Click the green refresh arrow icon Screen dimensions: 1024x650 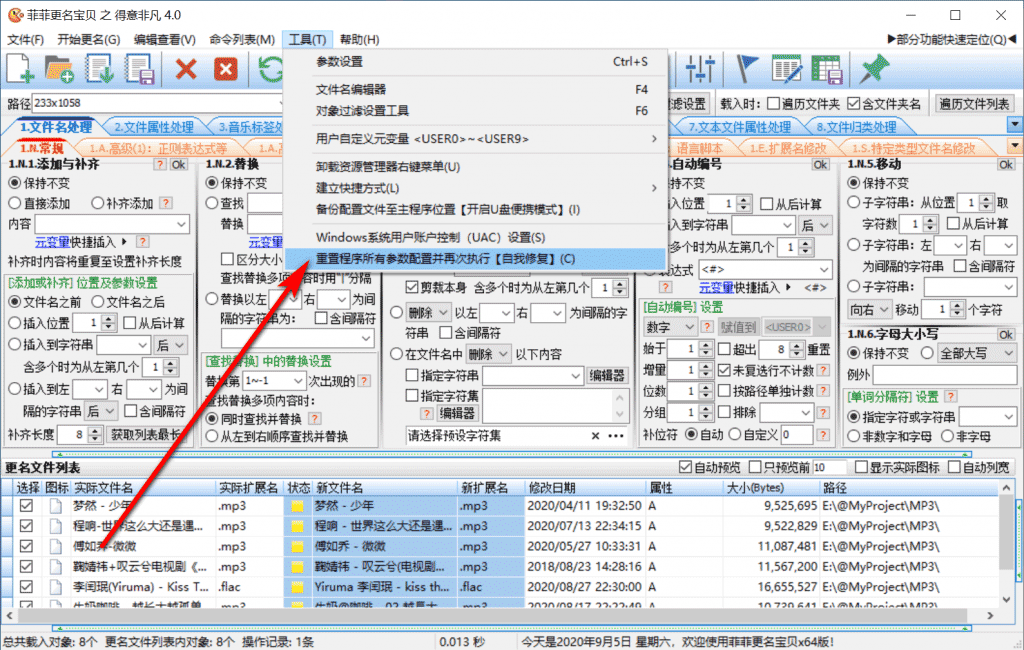[270, 69]
